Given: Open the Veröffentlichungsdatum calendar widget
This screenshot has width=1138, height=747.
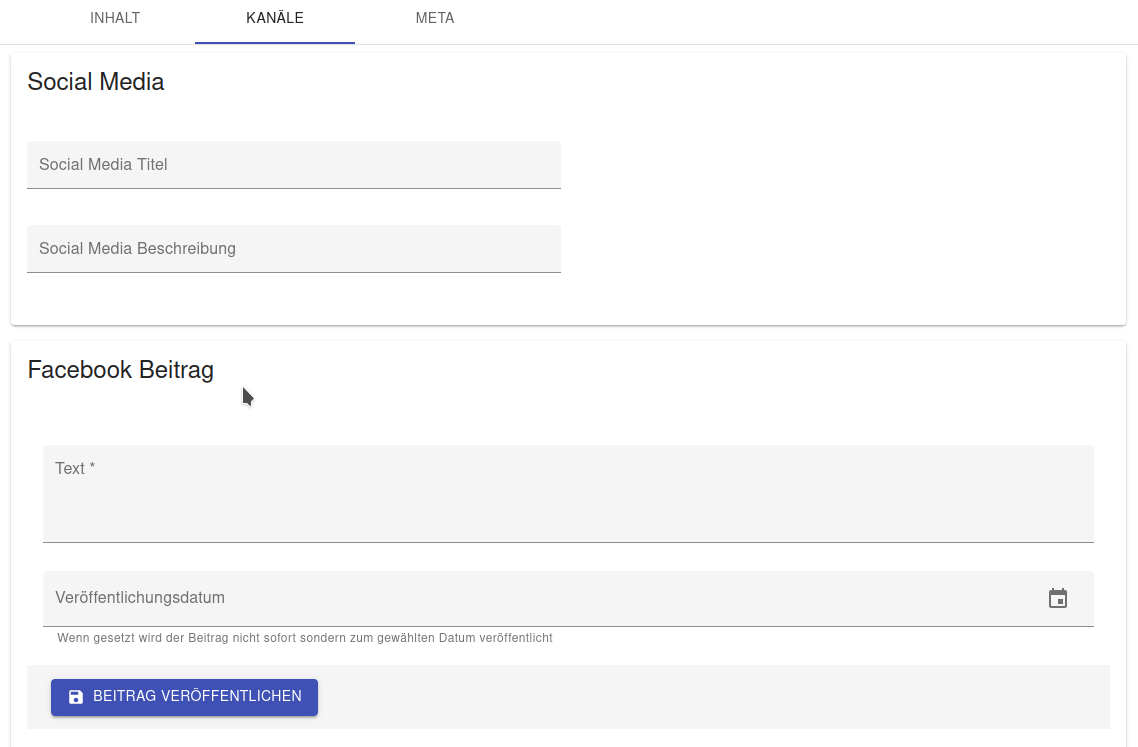Looking at the screenshot, I should [x=1057, y=598].
